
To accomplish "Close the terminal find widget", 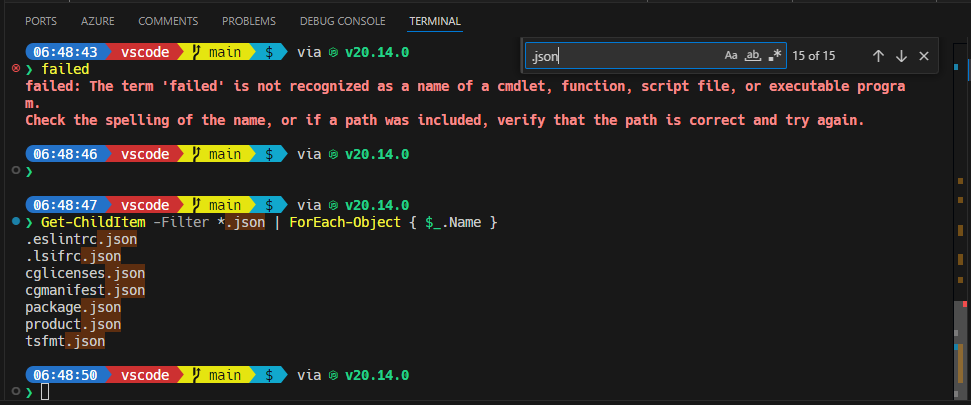I will coord(924,56).
